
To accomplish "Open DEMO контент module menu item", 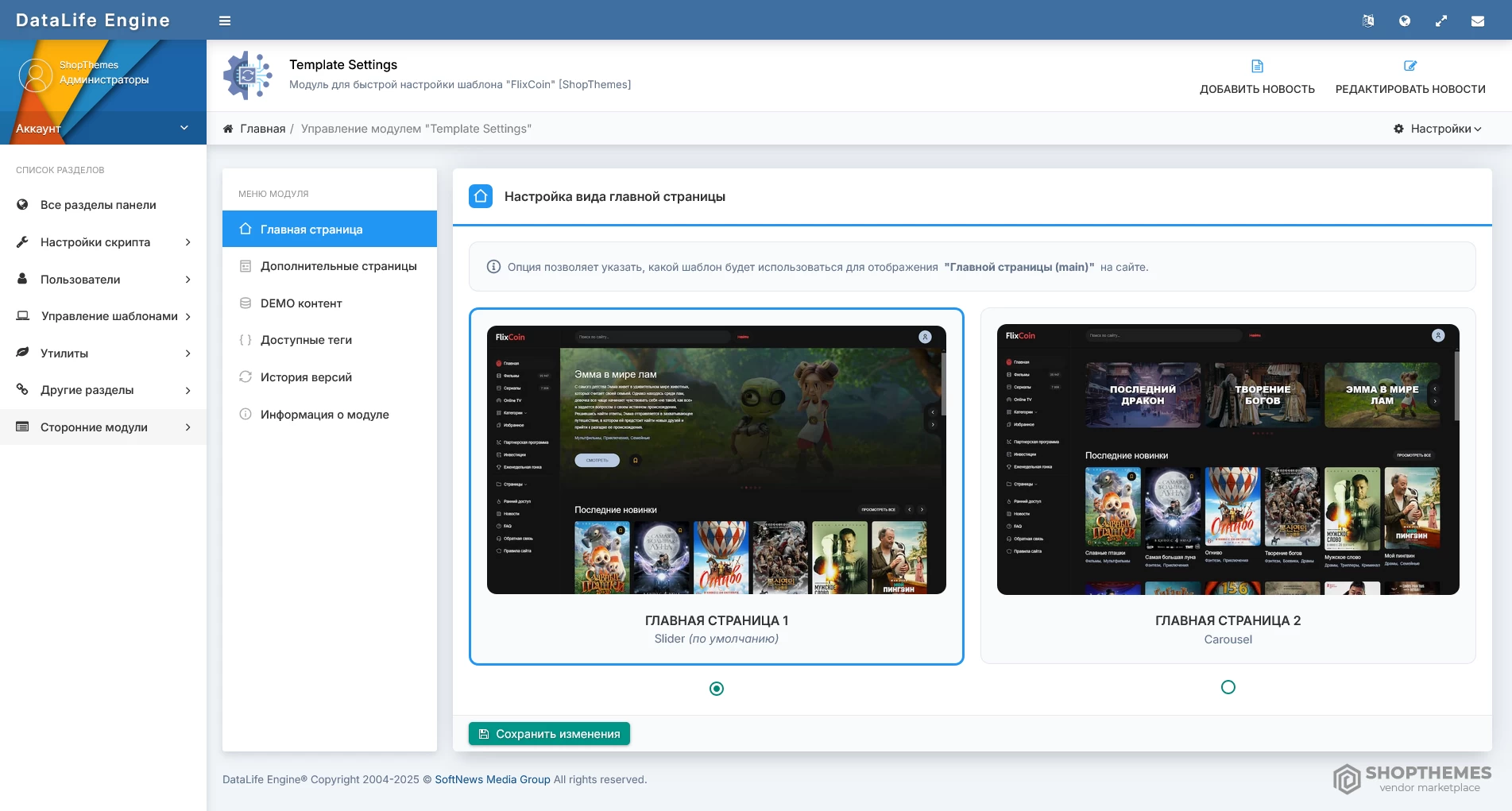I will click(301, 303).
